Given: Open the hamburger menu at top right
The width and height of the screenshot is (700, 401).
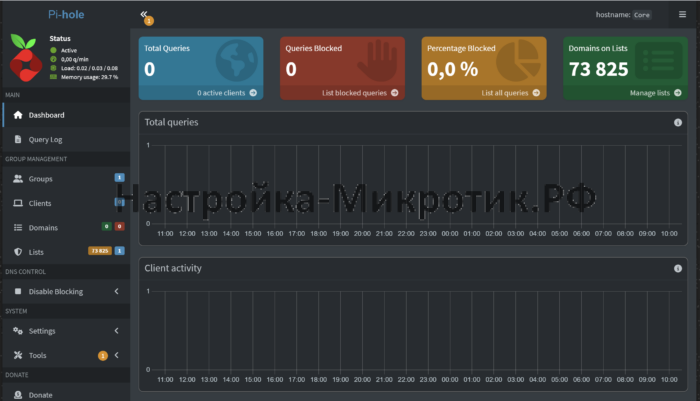Looking at the screenshot, I should tap(682, 15).
